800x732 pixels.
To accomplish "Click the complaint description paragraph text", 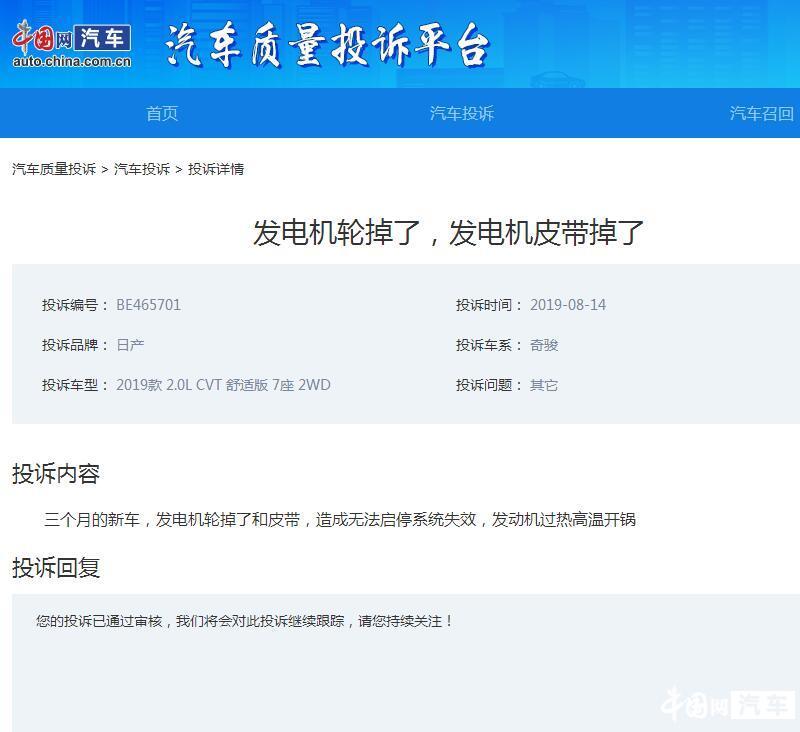I will pyautogui.click(x=340, y=519).
